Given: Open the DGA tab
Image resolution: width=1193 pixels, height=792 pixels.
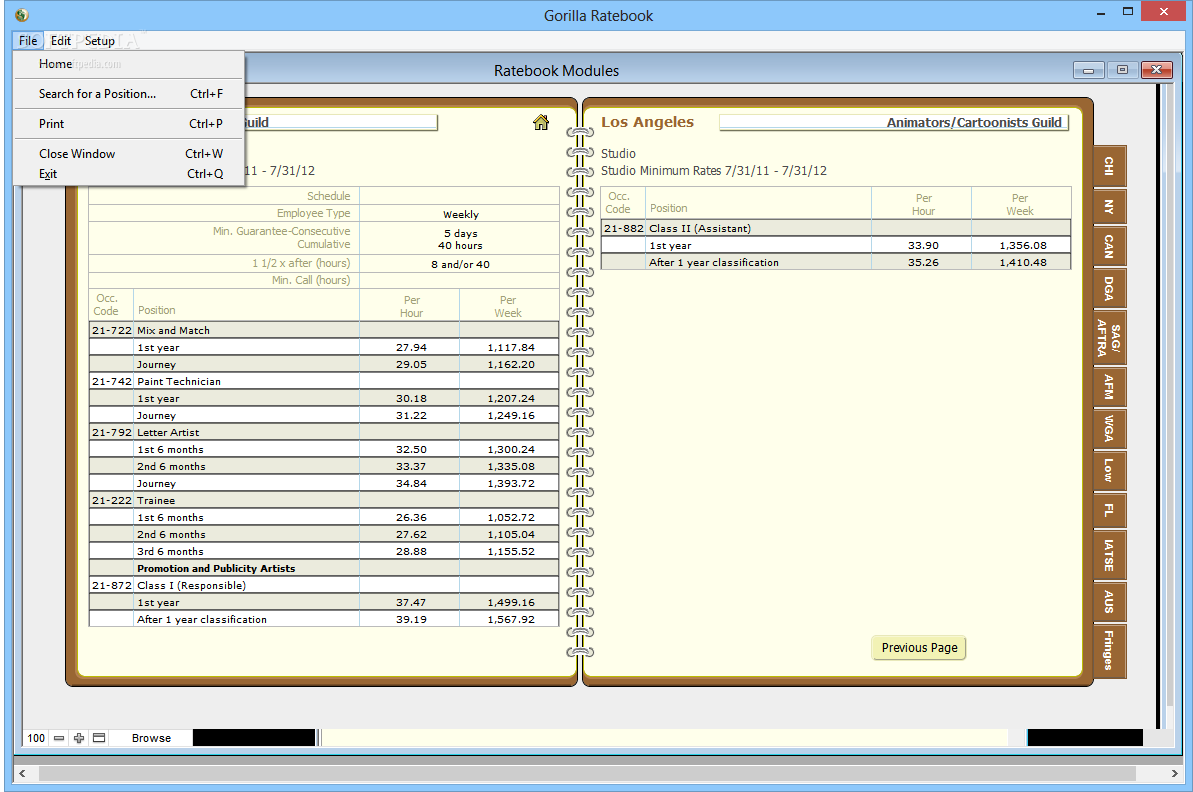Looking at the screenshot, I should pos(1109,288).
